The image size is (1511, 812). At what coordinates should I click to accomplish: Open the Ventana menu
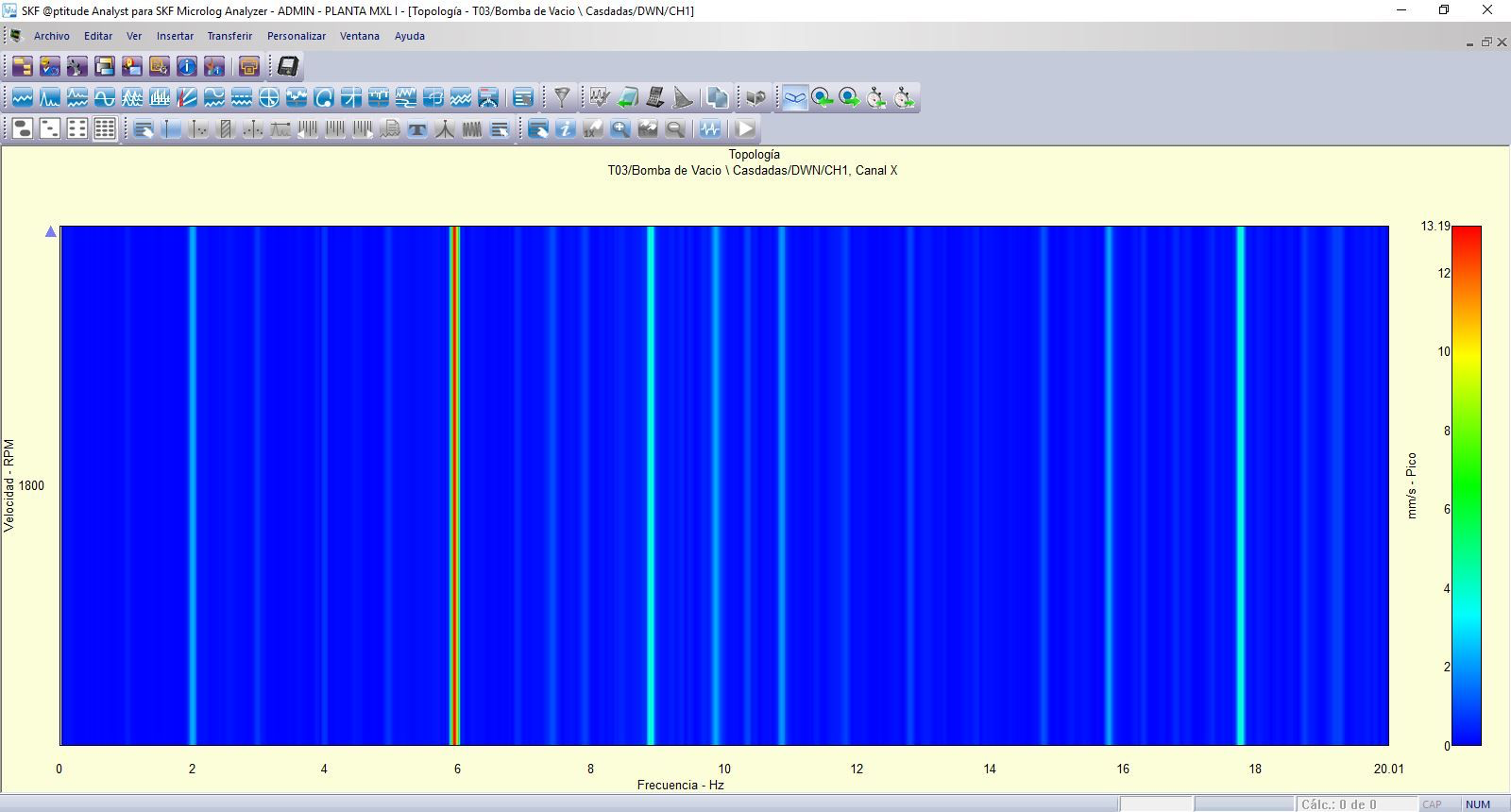pos(360,36)
